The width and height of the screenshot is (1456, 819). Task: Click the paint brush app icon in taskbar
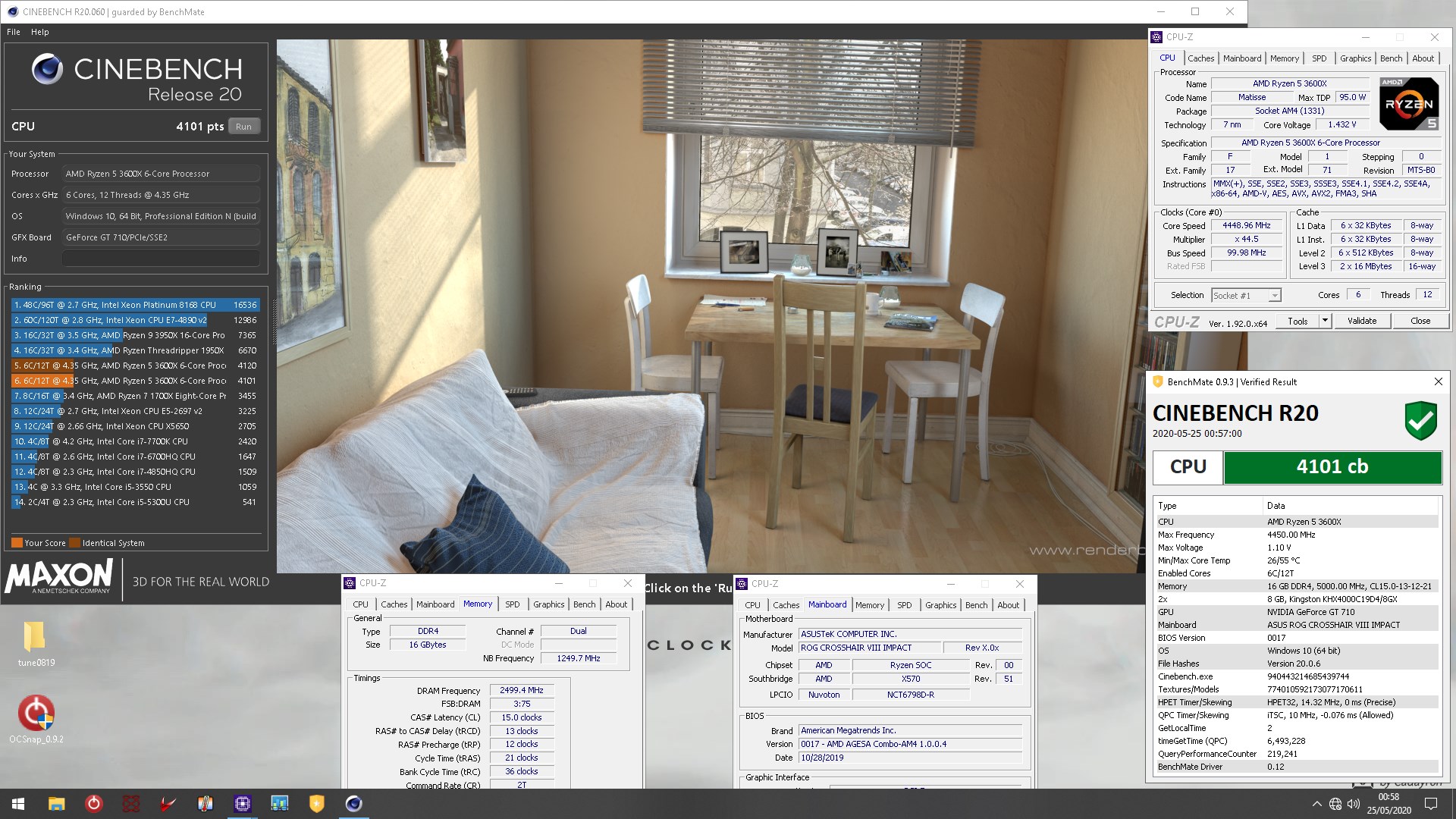point(206,804)
